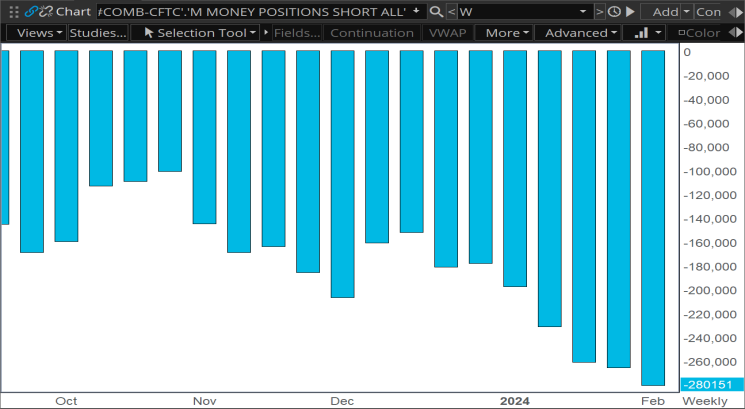Open the W interval dropdown
Screen dimensions: 745x409
click(583, 12)
